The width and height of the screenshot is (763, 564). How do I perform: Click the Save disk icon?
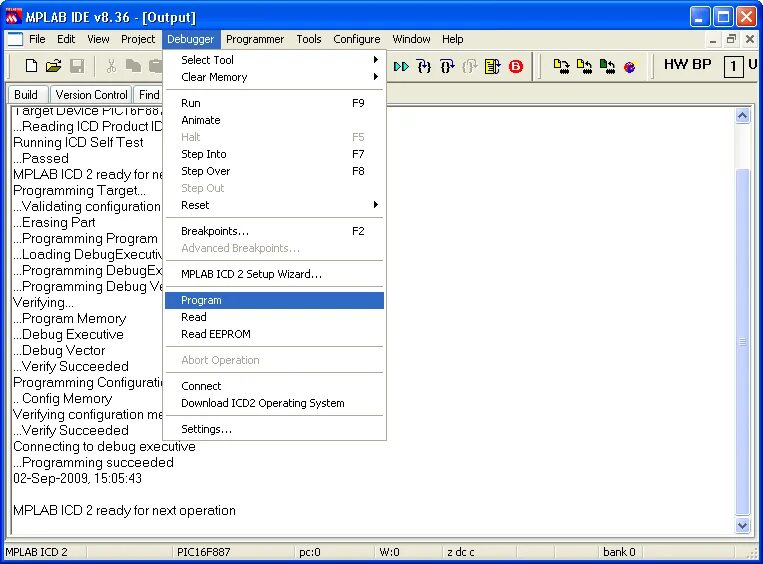77,66
